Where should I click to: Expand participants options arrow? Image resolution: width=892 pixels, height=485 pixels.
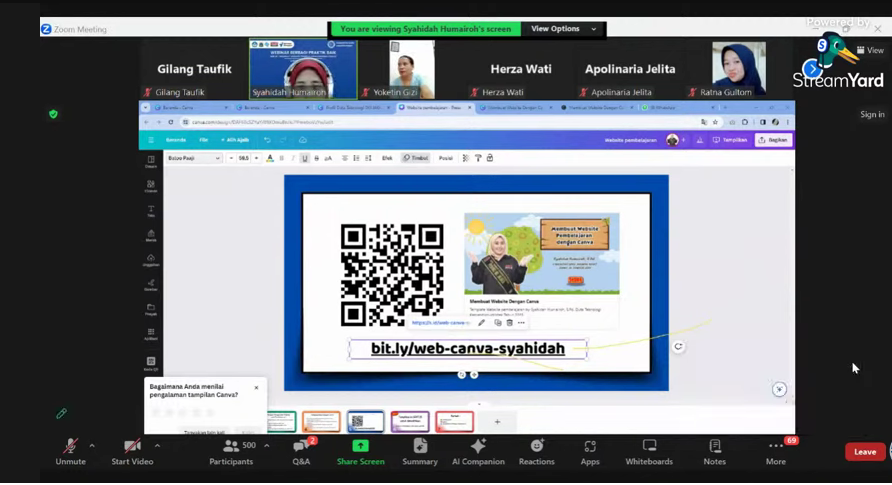tap(267, 446)
